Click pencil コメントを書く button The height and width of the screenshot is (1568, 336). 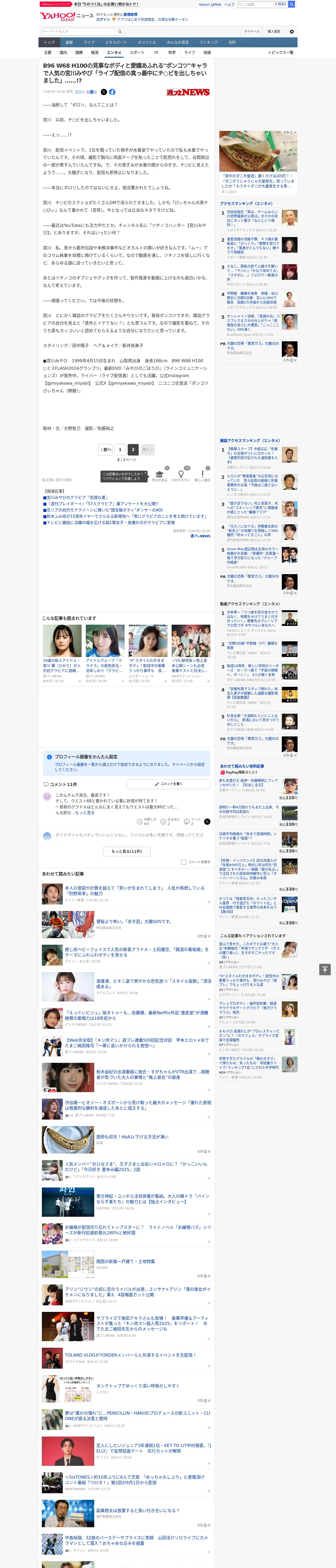click(x=168, y=784)
